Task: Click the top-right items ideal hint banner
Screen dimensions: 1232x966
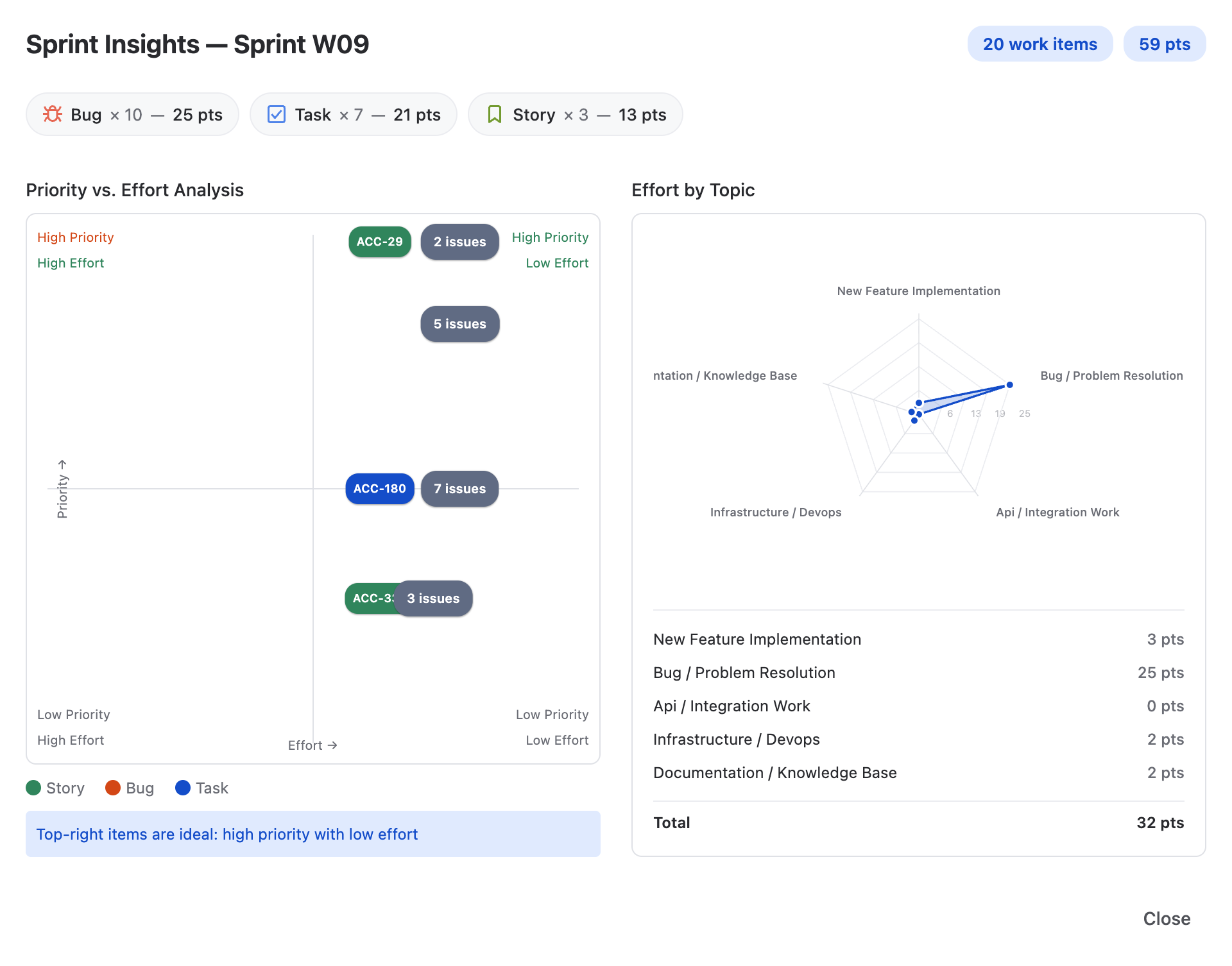Action: (x=312, y=834)
